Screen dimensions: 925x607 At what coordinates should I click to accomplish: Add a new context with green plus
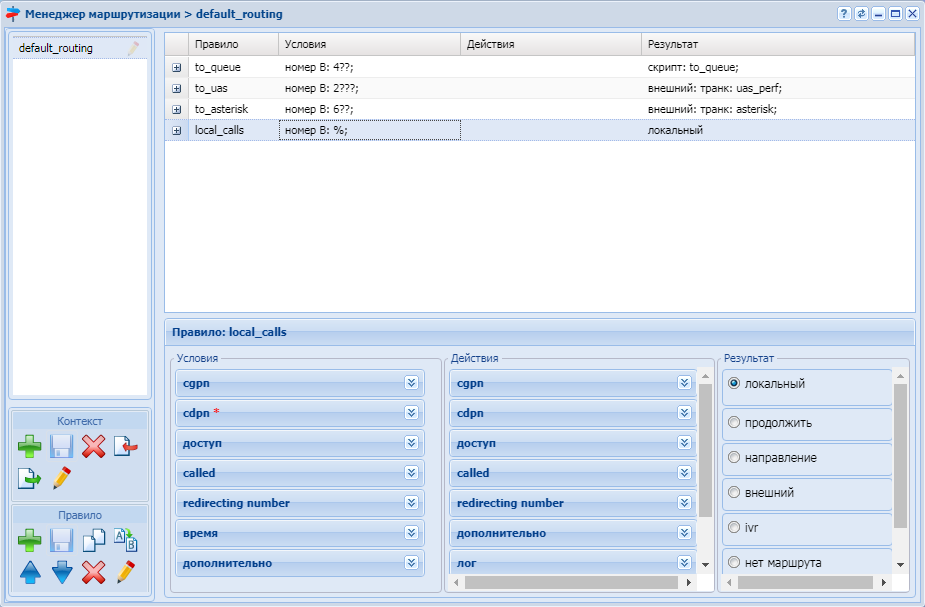tap(30, 446)
